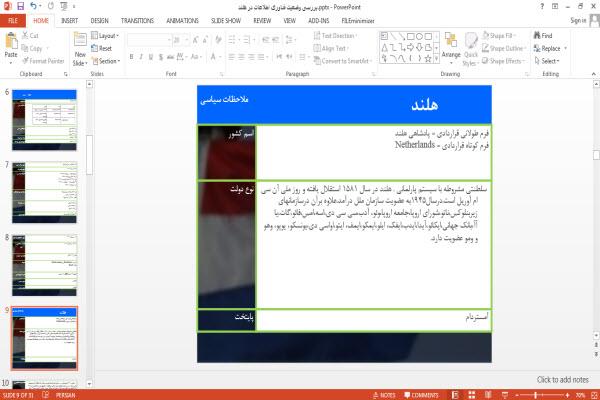Click the Paste clipboard icon

pos(11,41)
